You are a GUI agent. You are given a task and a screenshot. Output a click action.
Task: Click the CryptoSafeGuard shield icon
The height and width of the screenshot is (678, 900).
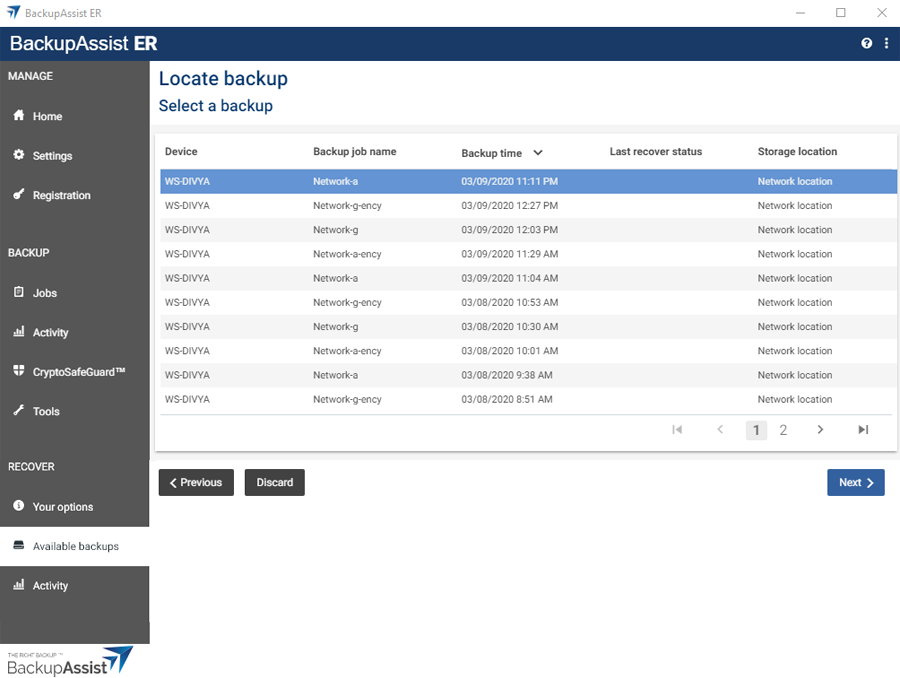[19, 371]
